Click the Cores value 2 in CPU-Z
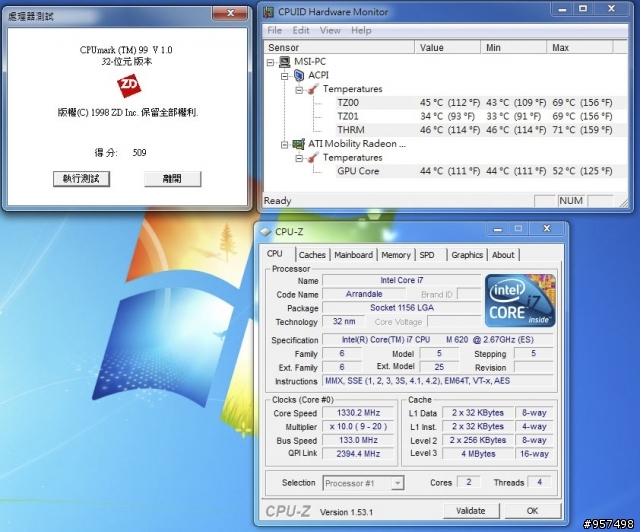The width and height of the screenshot is (640, 532). (469, 482)
